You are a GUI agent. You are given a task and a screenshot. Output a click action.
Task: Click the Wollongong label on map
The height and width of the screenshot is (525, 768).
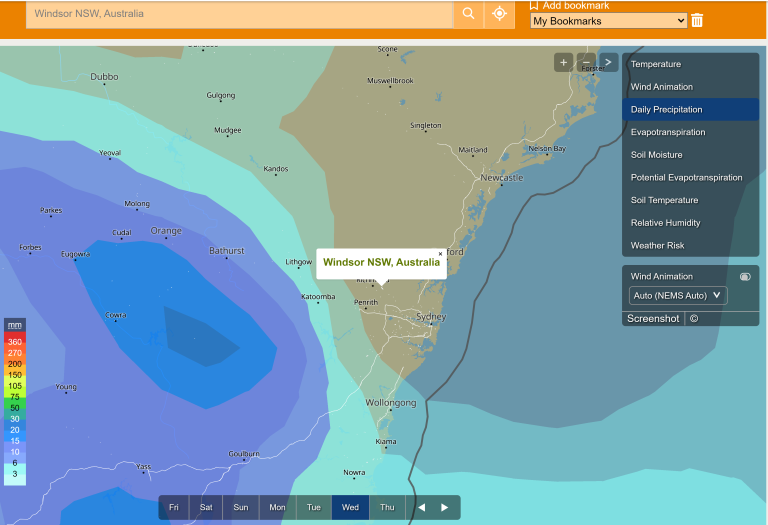coord(391,403)
